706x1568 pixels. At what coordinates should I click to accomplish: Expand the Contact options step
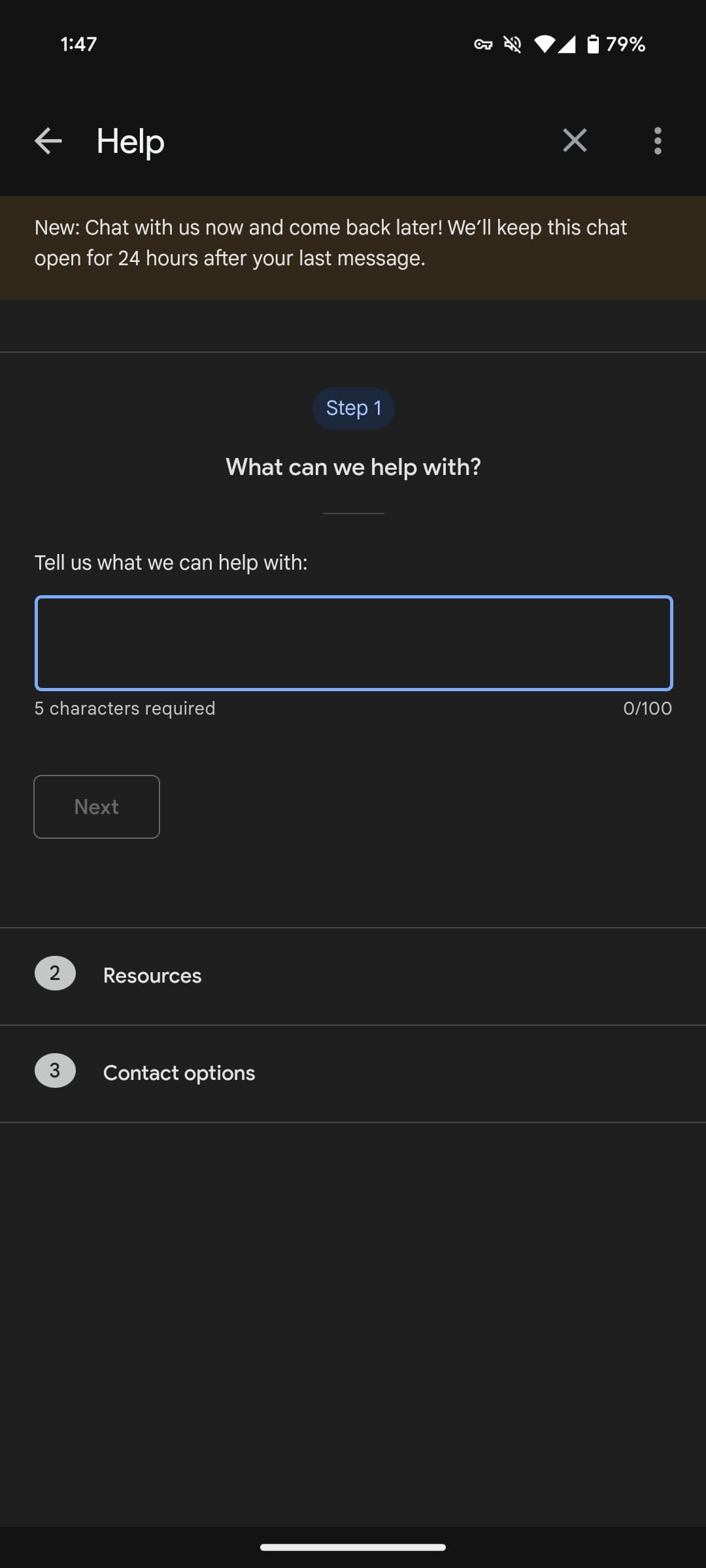pos(179,1073)
